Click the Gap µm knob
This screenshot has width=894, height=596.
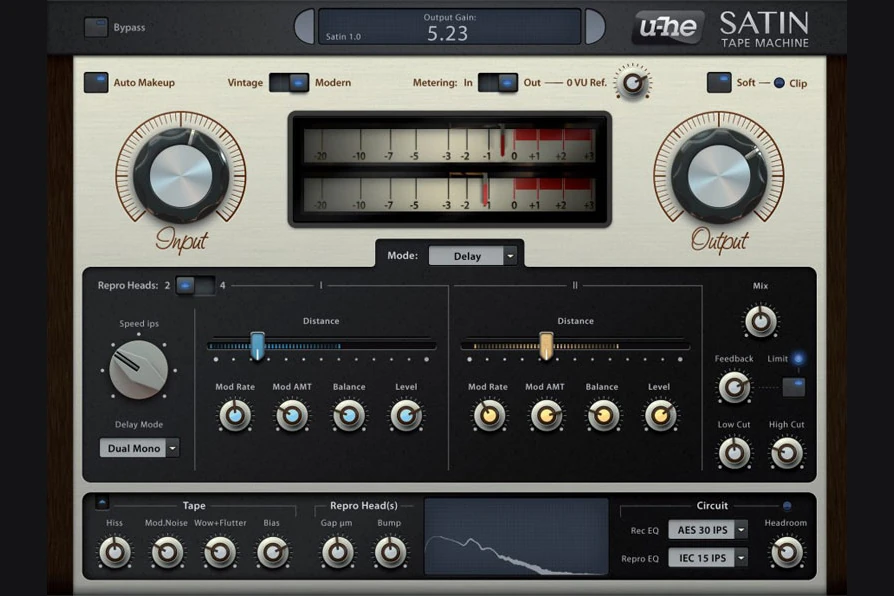[338, 552]
